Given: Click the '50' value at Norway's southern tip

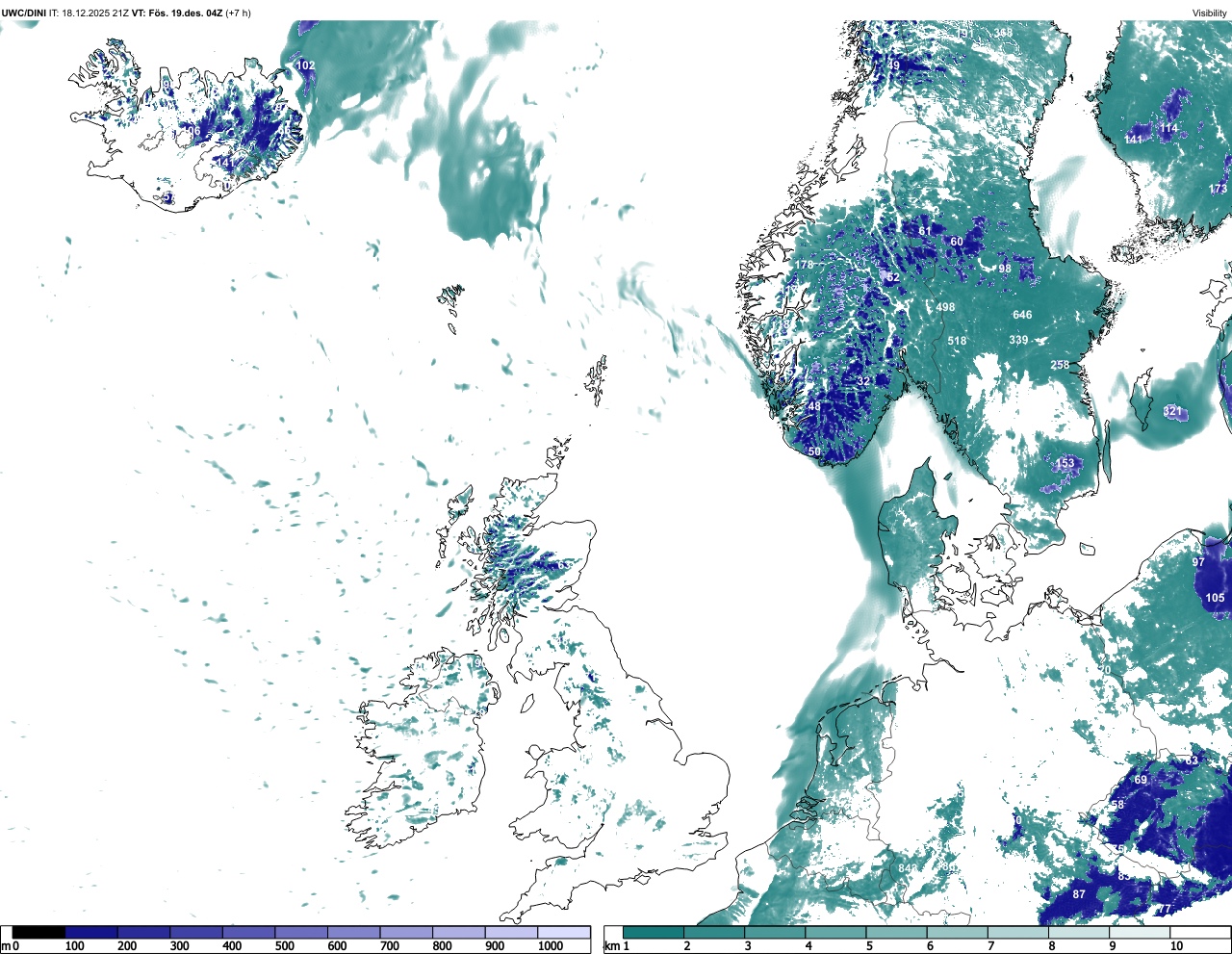Looking at the screenshot, I should 814,451.
